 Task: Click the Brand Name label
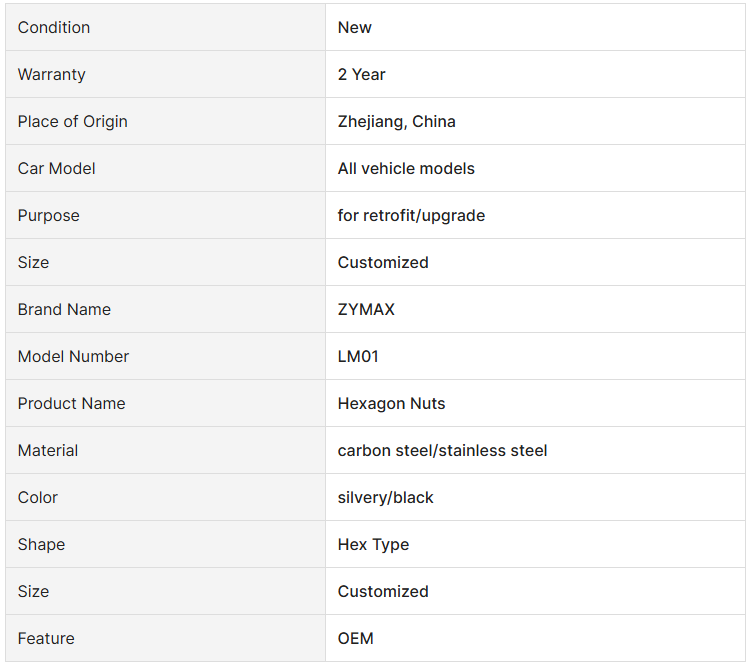point(64,309)
